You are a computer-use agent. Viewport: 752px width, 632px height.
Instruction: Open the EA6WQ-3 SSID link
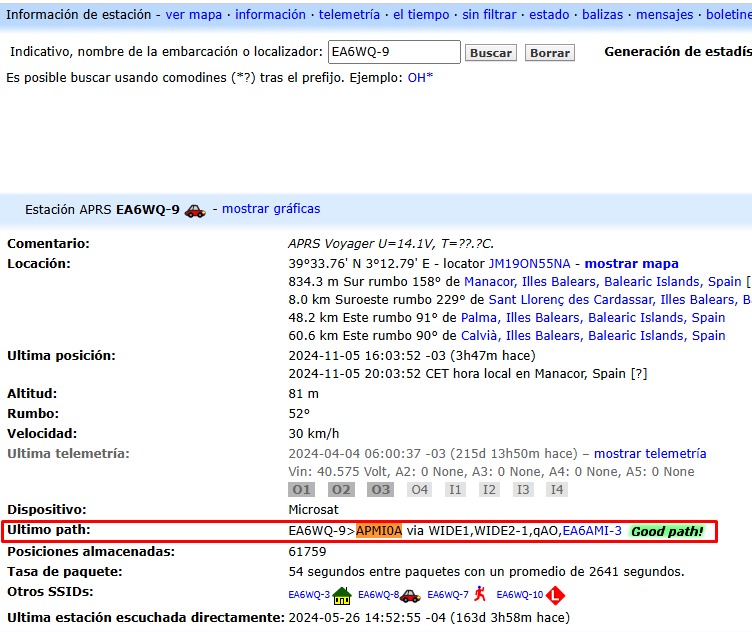[x=309, y=595]
